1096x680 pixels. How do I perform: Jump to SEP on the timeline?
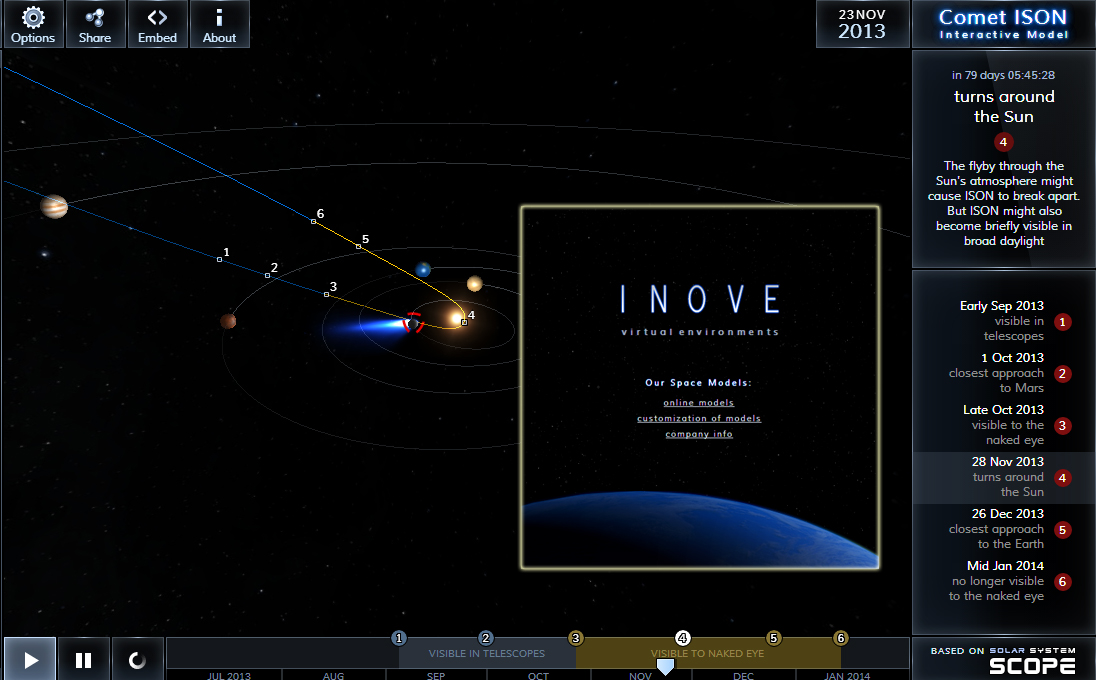435,676
